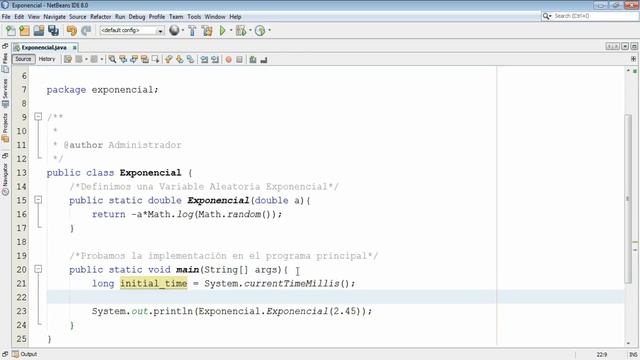Click the Clean and Build icon
Screen dimensions: 640x360
point(207,31)
